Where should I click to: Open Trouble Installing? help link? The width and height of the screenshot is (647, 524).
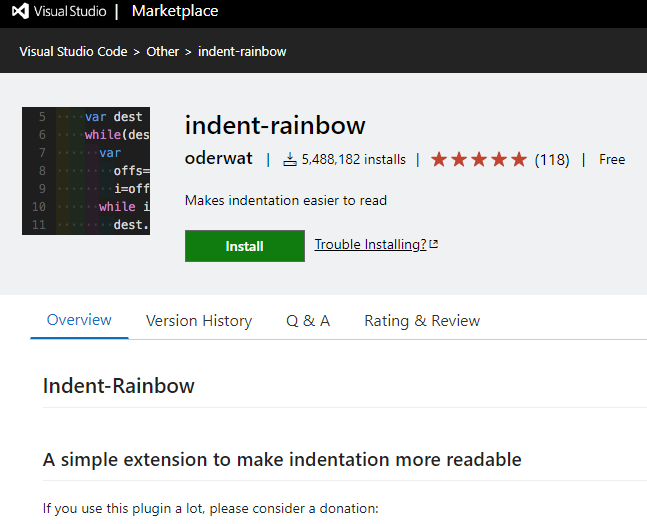tap(370, 244)
